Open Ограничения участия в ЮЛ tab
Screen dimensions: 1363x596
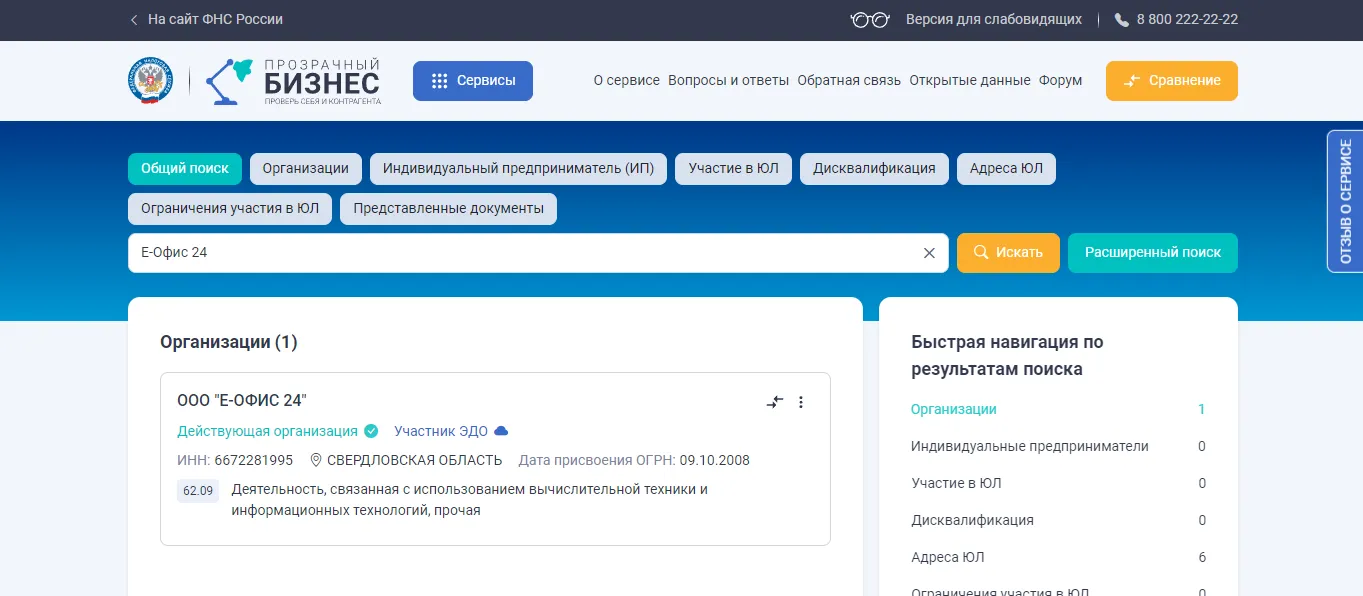230,209
